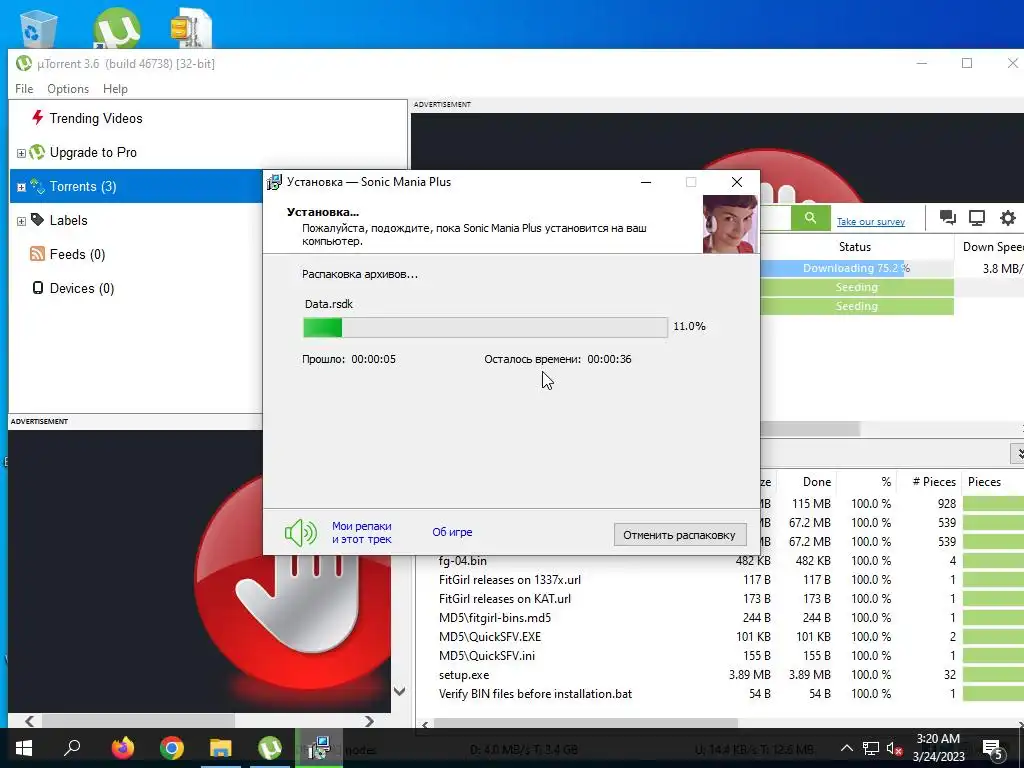Open the File menu in uTorrent
Screen dimensions: 1024x768
[24, 89]
